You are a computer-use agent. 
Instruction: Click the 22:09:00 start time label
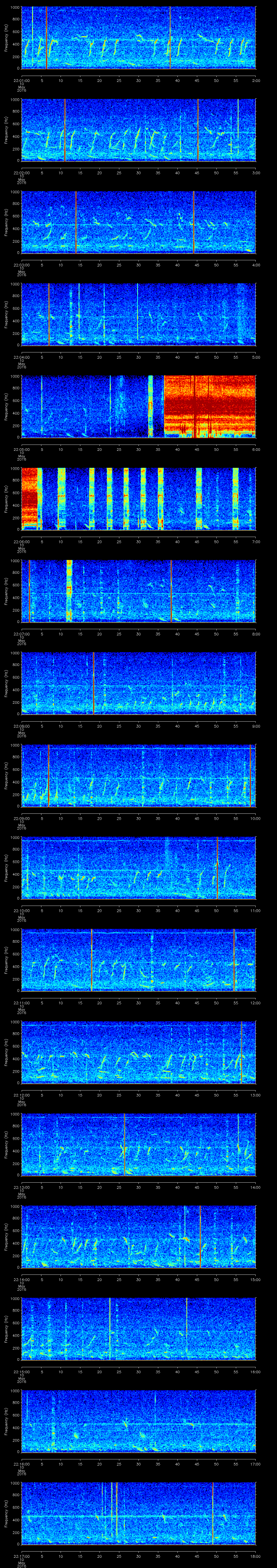click(x=21, y=818)
